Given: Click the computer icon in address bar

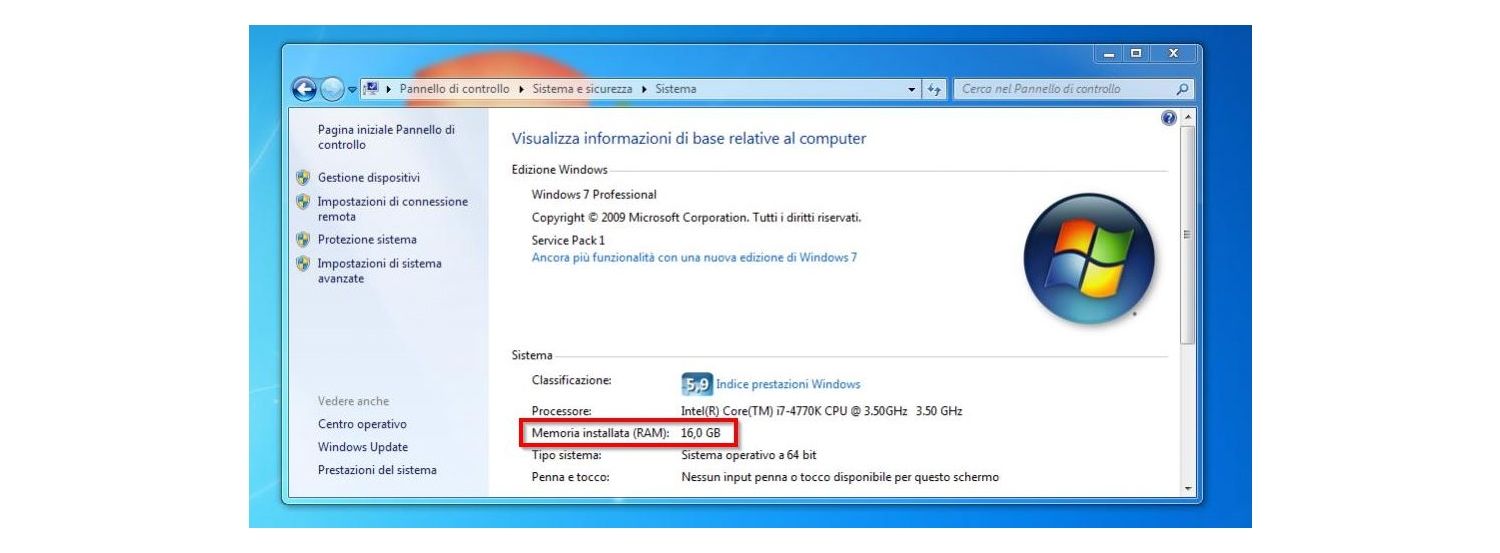Looking at the screenshot, I should click(x=371, y=89).
